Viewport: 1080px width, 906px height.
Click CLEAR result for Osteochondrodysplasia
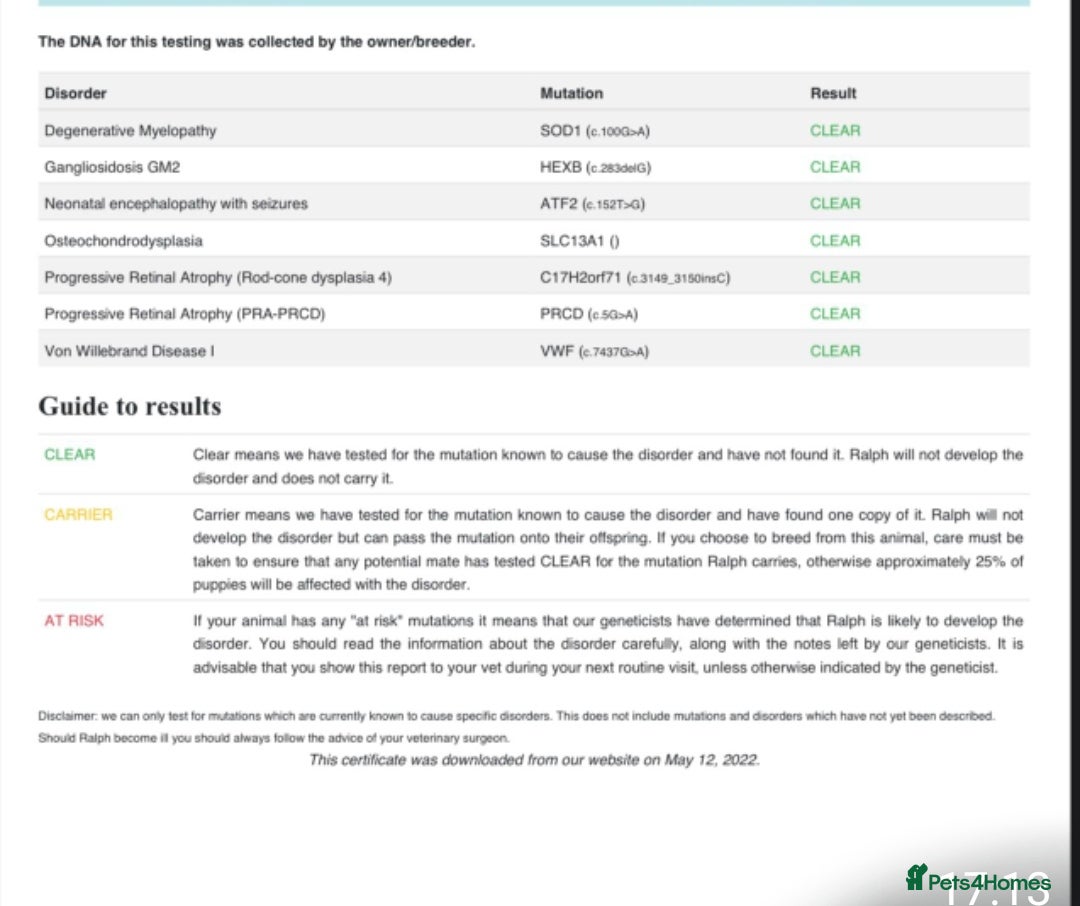[835, 240]
